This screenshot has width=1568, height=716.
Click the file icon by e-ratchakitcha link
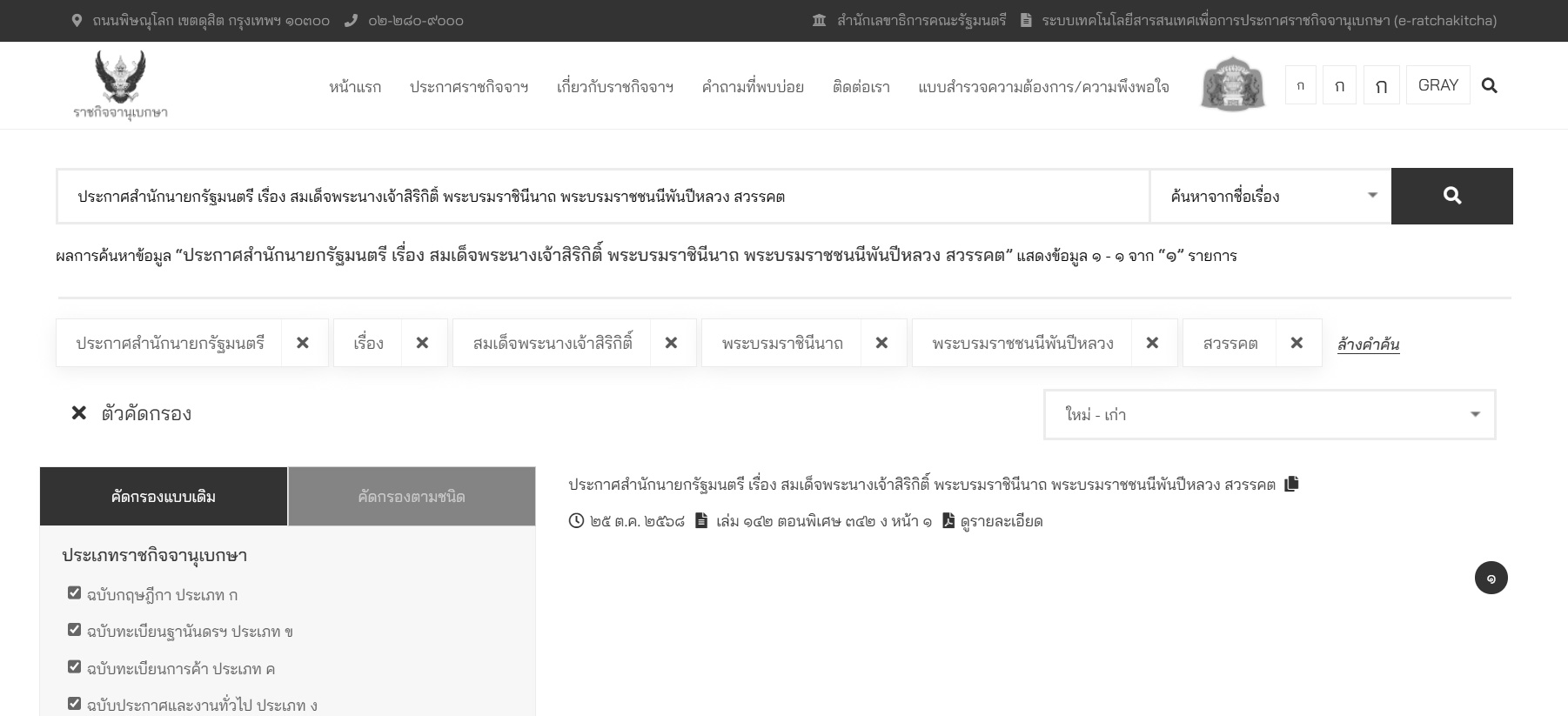pyautogui.click(x=1026, y=20)
